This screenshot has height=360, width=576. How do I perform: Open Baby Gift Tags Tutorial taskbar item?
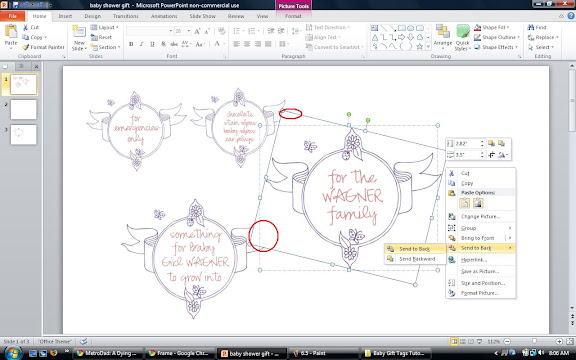pyautogui.click(x=396, y=353)
